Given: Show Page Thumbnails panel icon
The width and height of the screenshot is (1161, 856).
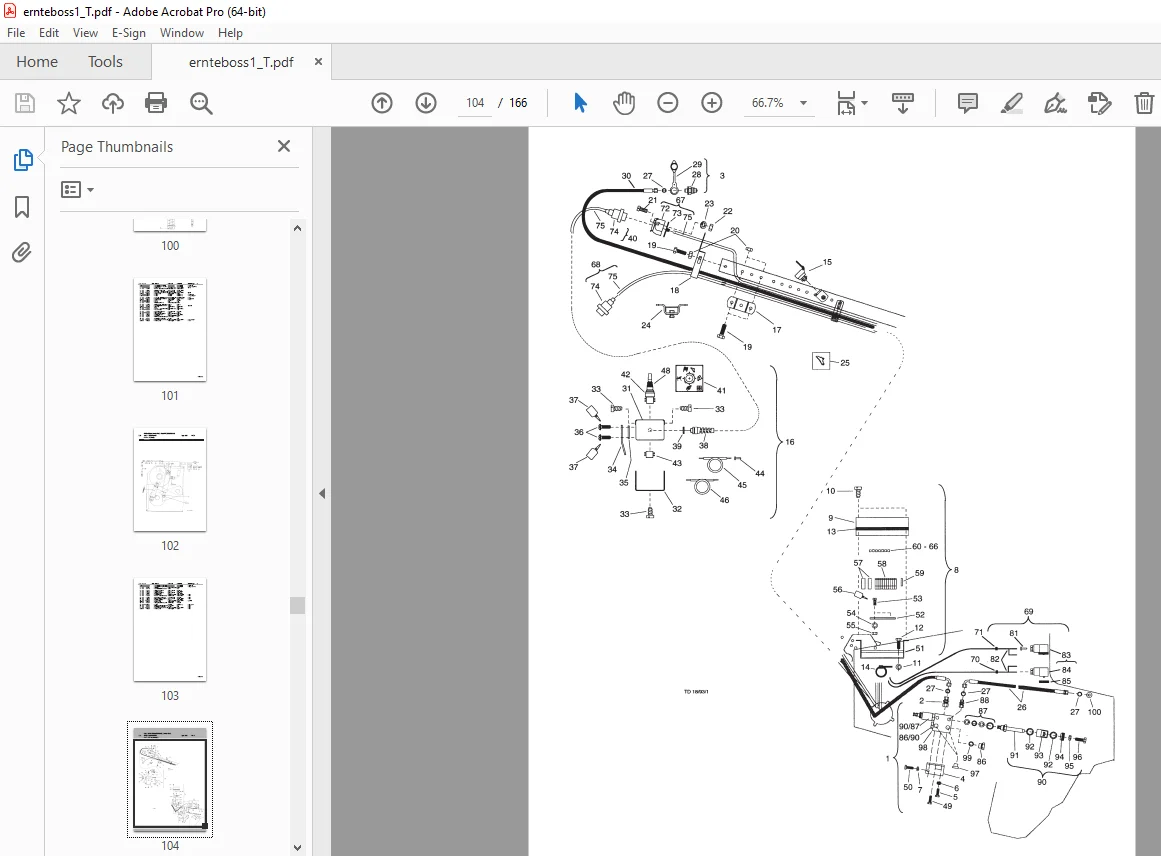Looking at the screenshot, I should [x=22, y=159].
